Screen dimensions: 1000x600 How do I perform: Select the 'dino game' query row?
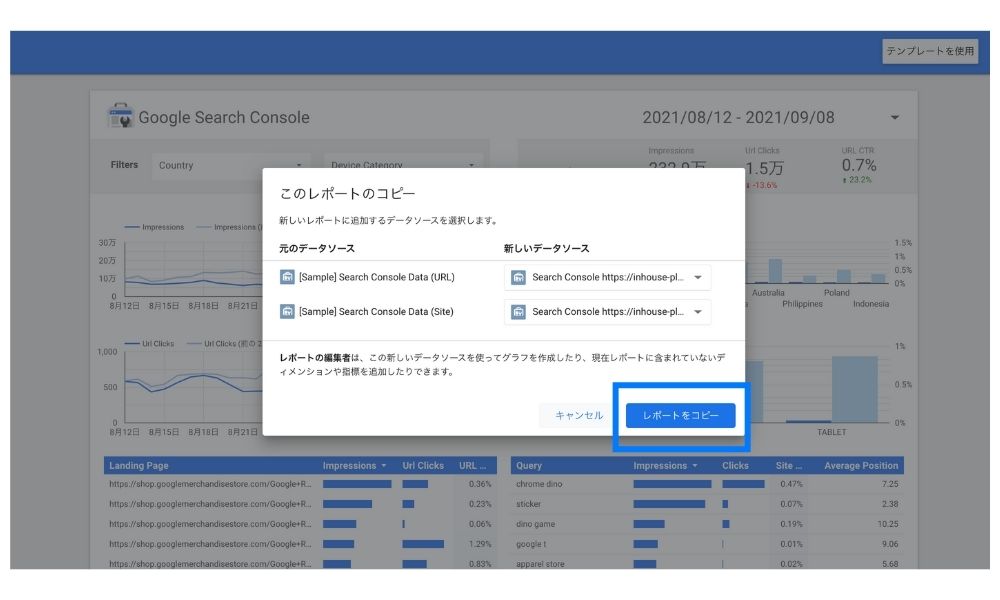click(x=707, y=524)
